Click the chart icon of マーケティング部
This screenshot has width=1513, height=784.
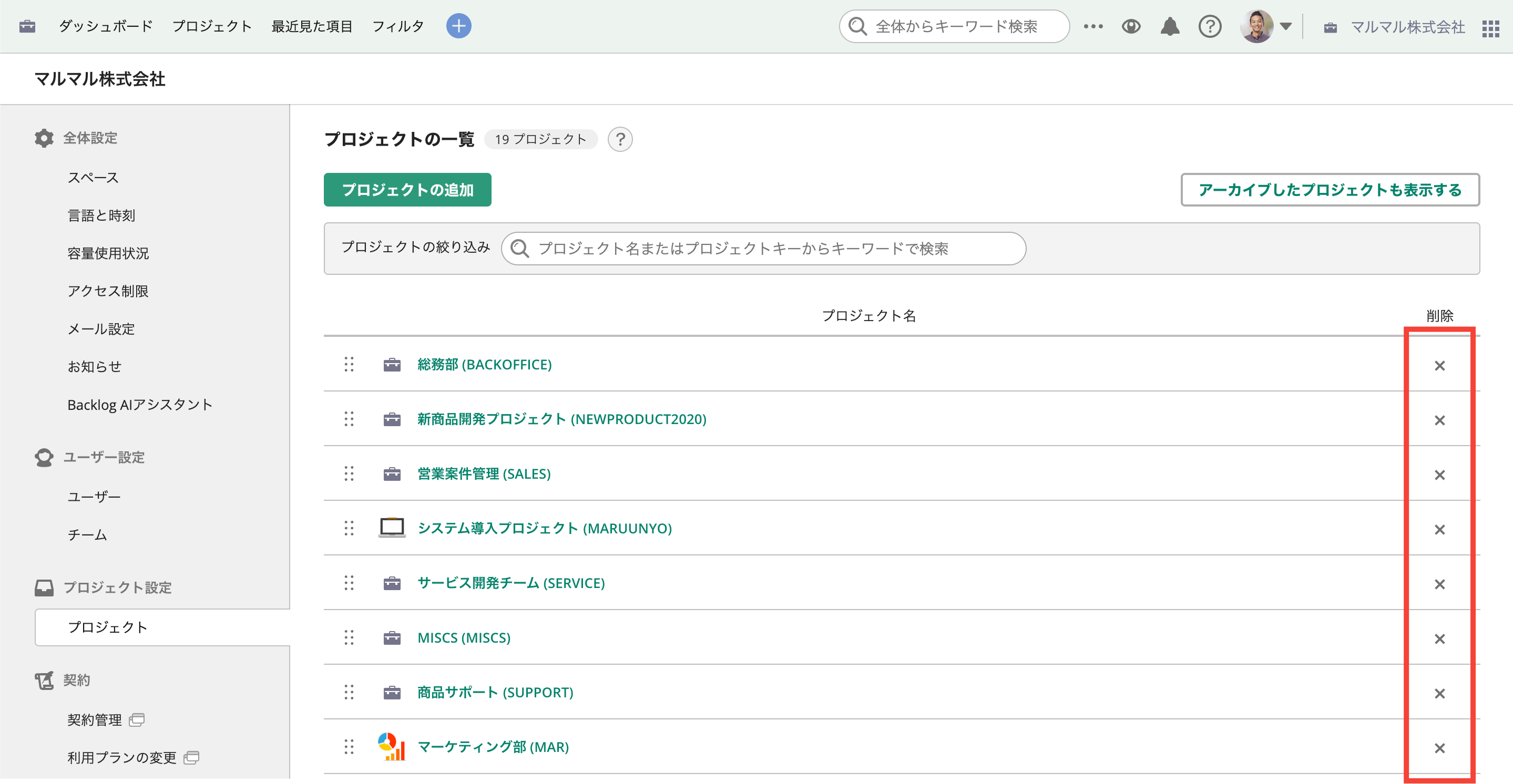(392, 746)
